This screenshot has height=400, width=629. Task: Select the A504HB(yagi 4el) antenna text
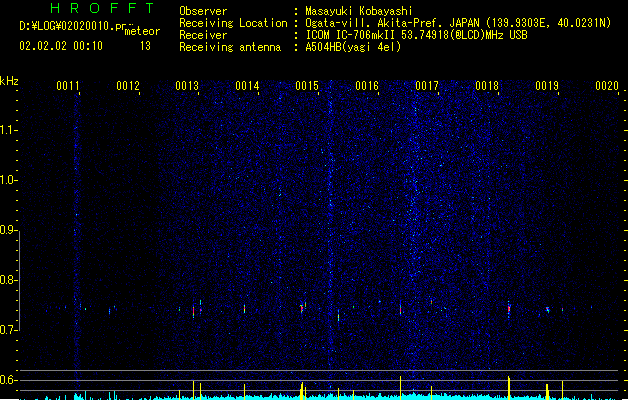[353, 47]
